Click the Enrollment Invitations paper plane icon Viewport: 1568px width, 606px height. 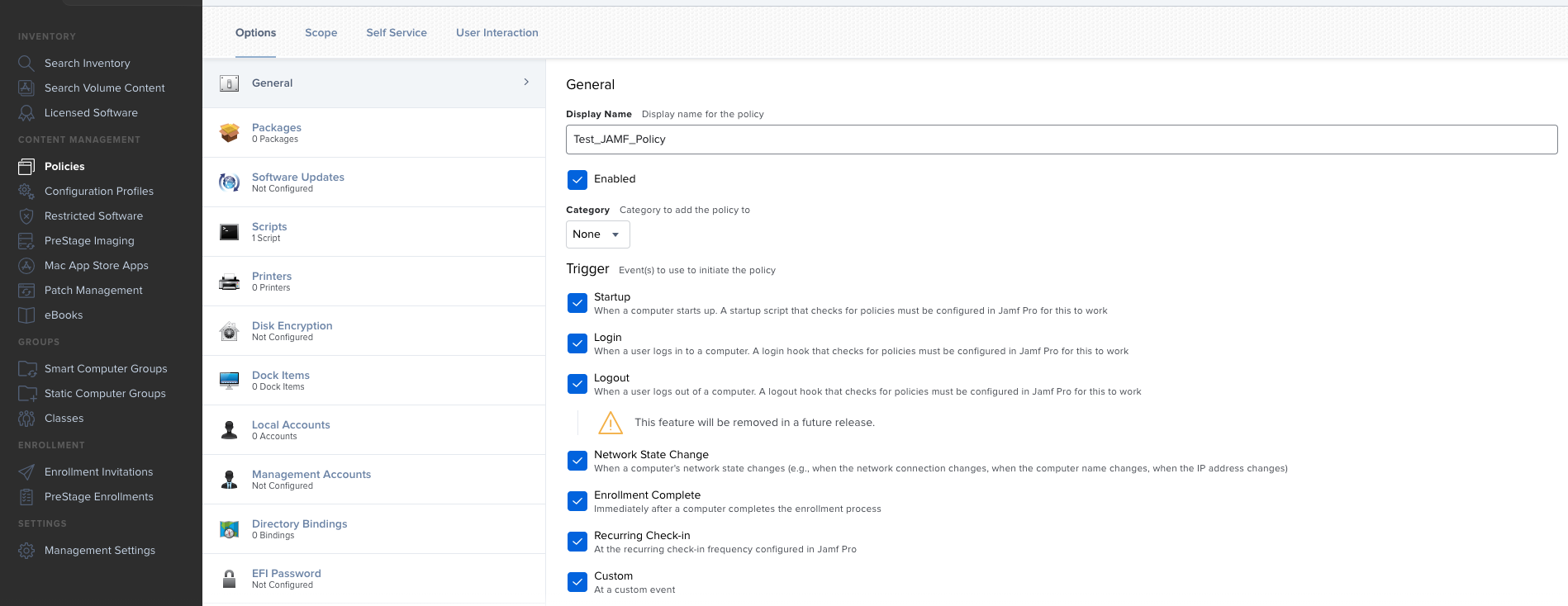click(x=26, y=471)
